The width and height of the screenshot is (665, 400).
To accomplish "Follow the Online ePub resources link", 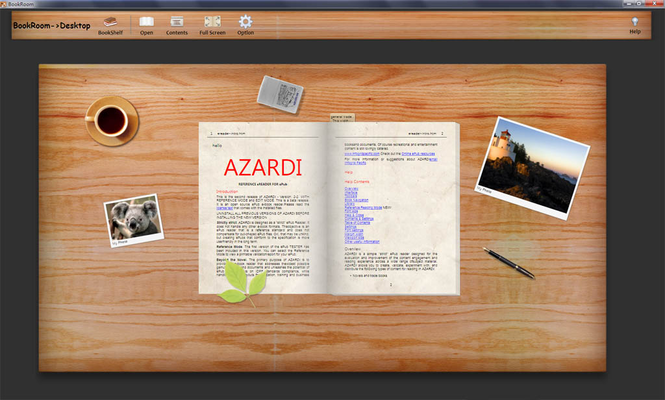I will pyautogui.click(x=418, y=154).
